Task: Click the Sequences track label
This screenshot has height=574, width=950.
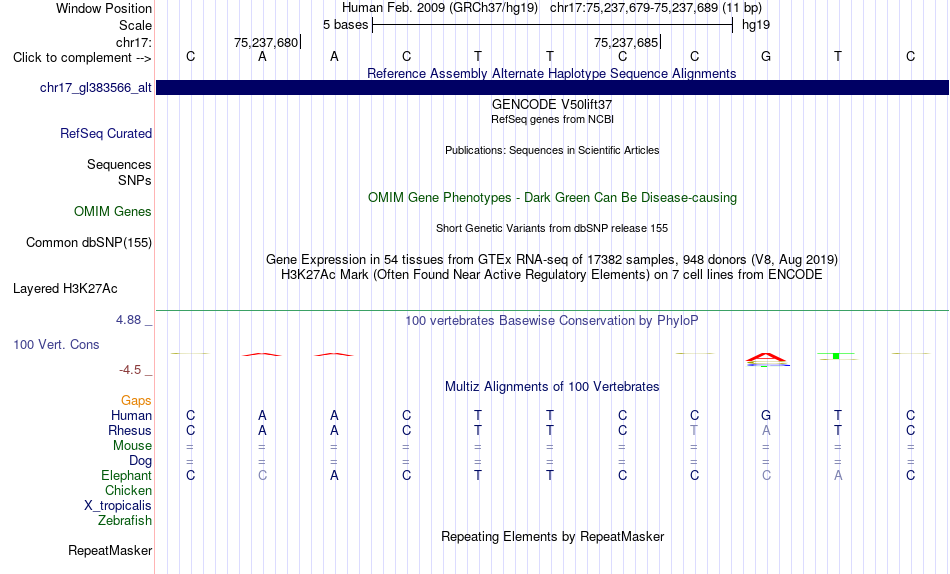Action: pos(119,164)
